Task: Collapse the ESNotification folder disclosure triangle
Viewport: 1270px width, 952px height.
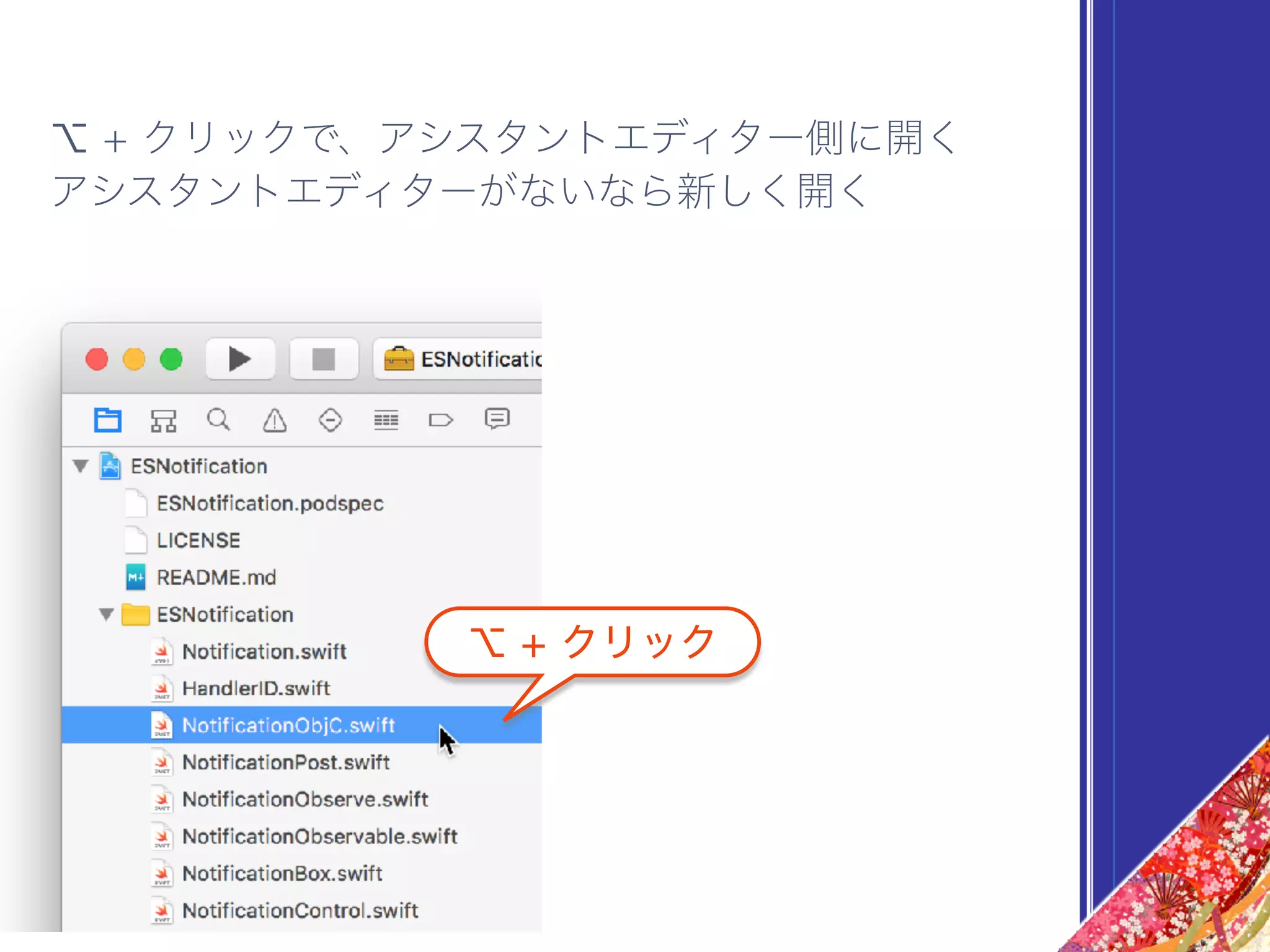Action: (106, 614)
